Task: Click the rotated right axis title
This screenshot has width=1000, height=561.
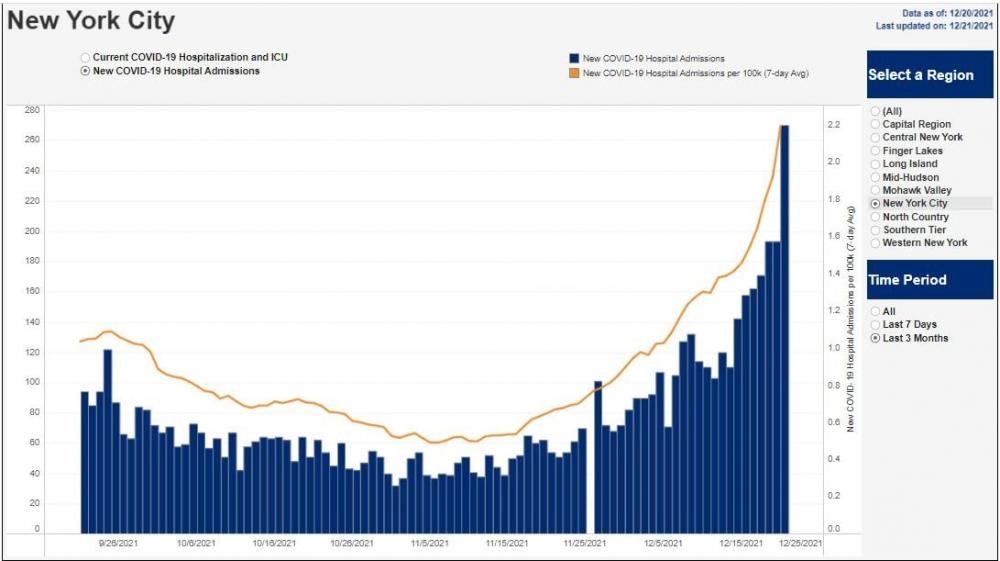Action: [850, 319]
